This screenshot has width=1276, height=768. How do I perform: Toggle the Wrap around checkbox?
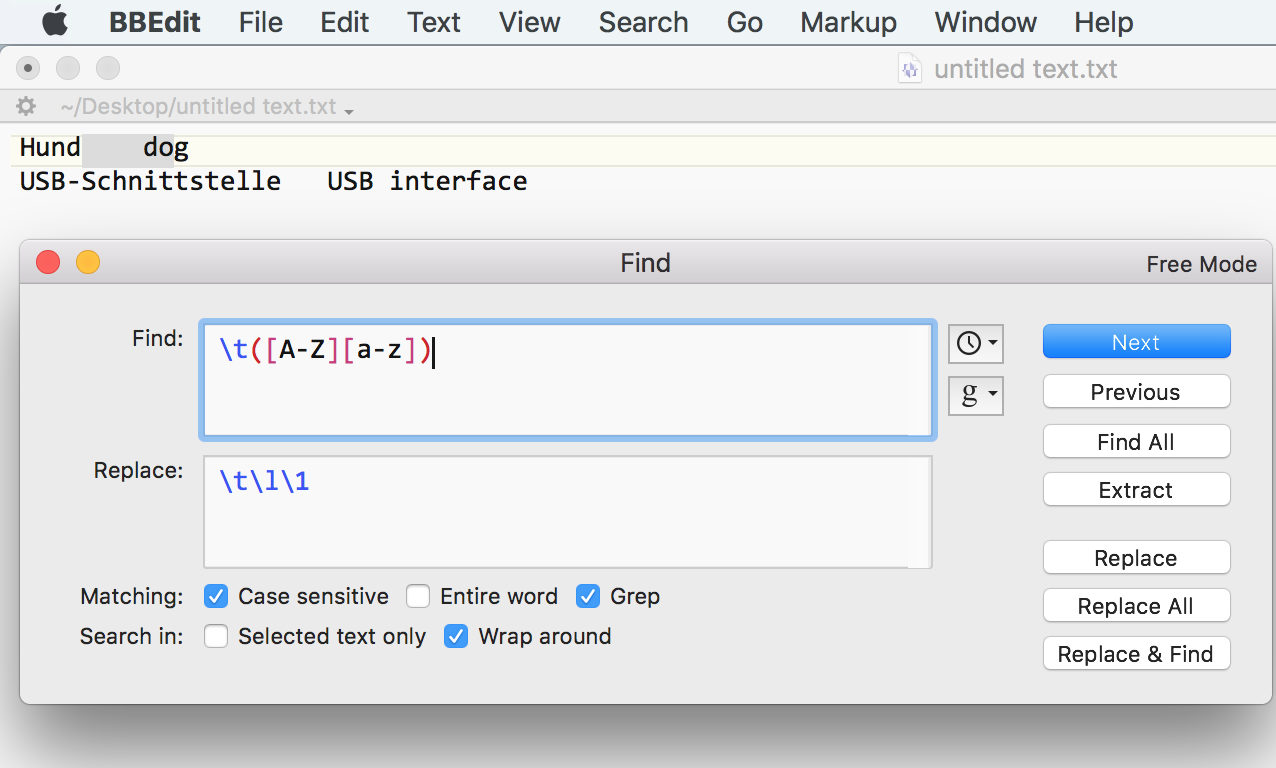pyautogui.click(x=456, y=637)
